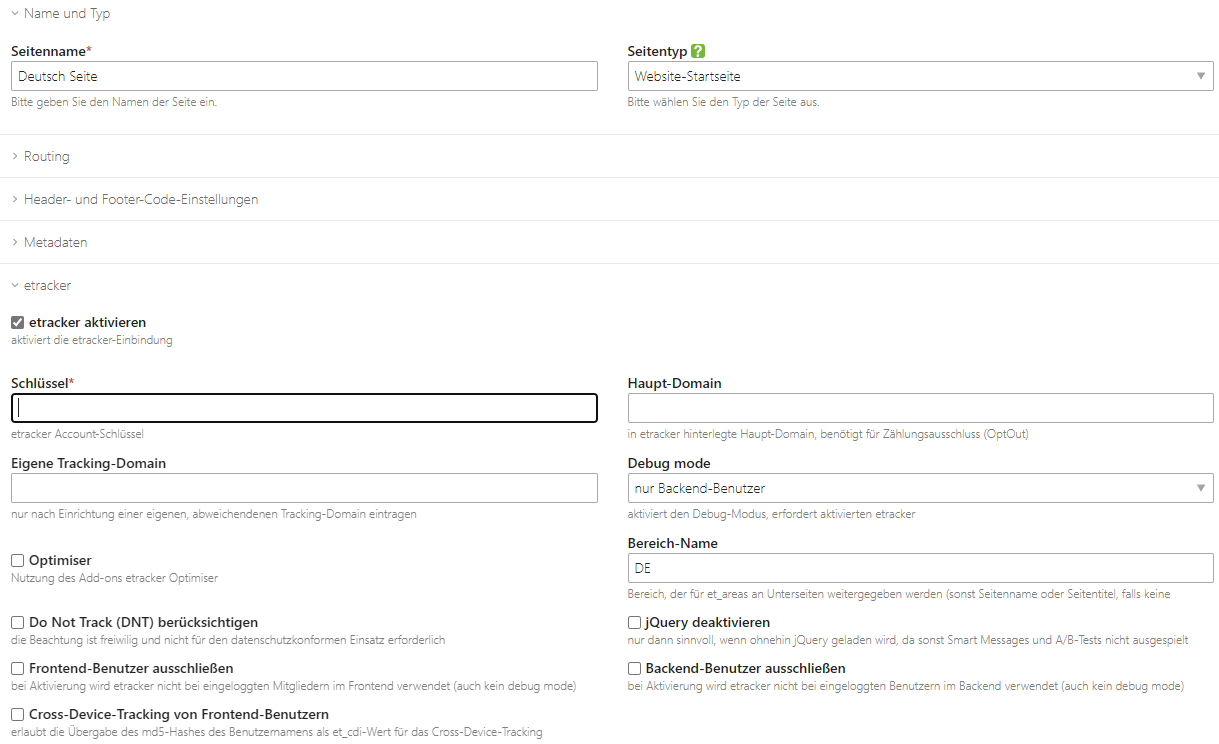
Task: Click the Eigene Tracking-Domain field
Action: pyautogui.click(x=304, y=488)
